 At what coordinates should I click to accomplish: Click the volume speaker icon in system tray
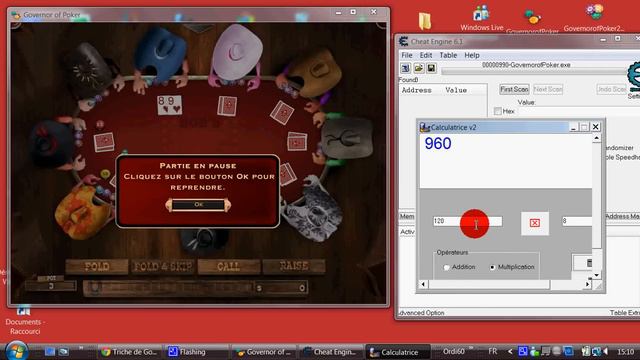click(x=606, y=351)
